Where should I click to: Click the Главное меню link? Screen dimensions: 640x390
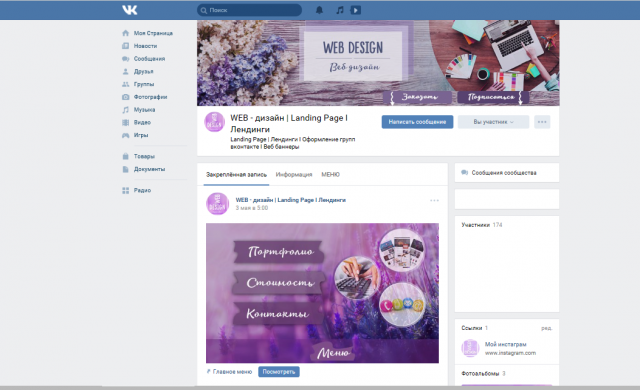[232, 372]
